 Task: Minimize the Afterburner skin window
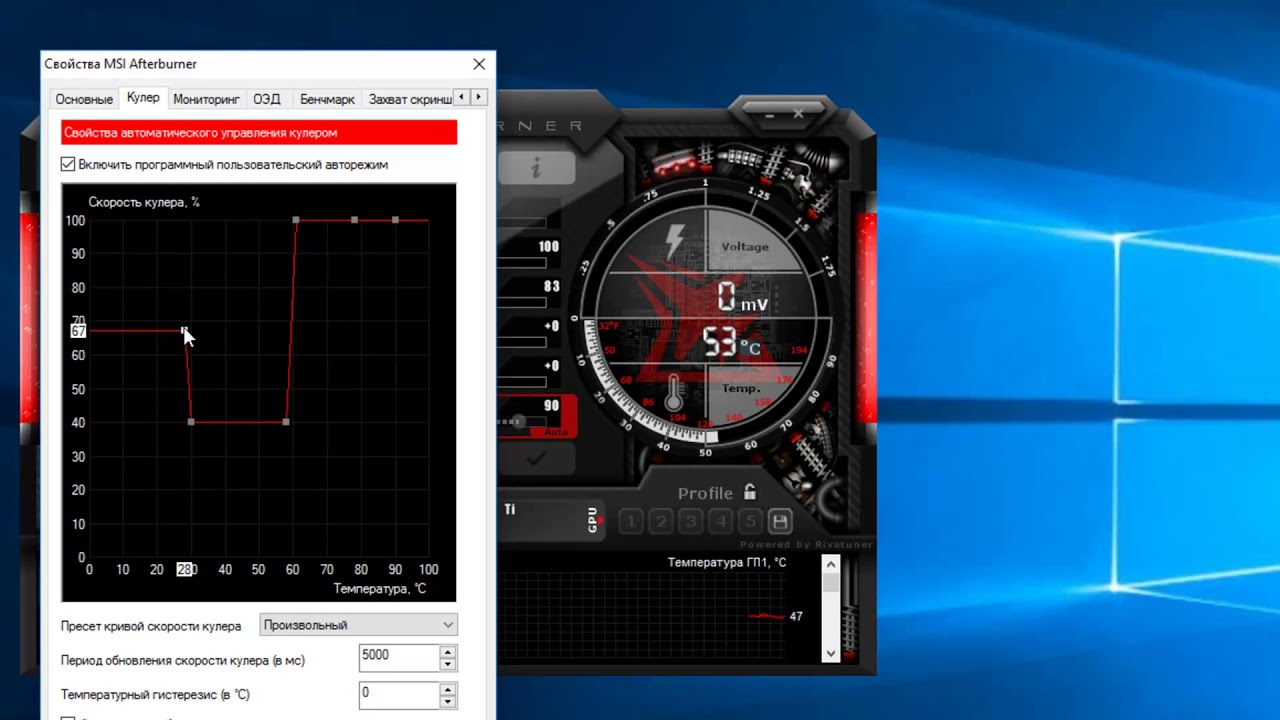coord(771,114)
